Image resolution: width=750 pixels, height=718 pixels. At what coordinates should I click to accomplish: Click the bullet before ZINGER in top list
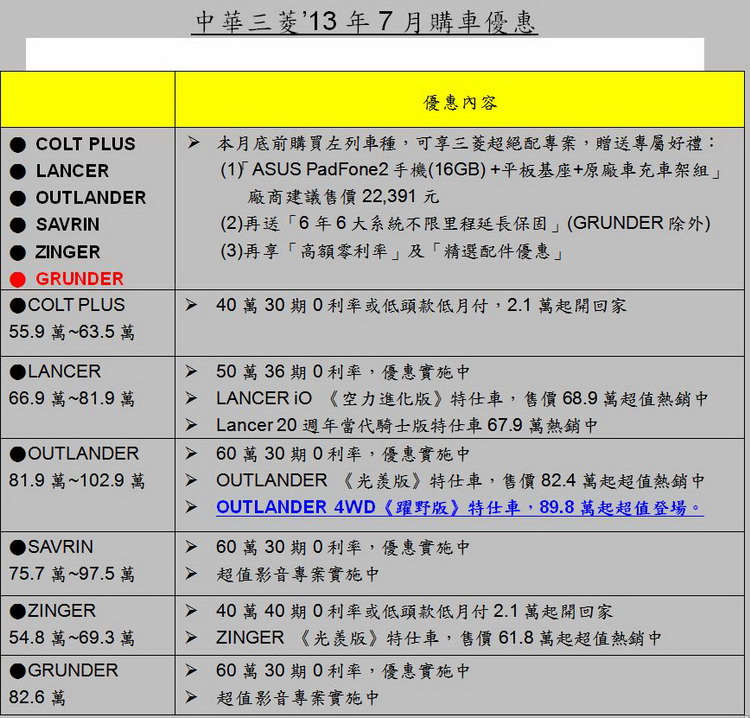pyautogui.click(x=18, y=252)
